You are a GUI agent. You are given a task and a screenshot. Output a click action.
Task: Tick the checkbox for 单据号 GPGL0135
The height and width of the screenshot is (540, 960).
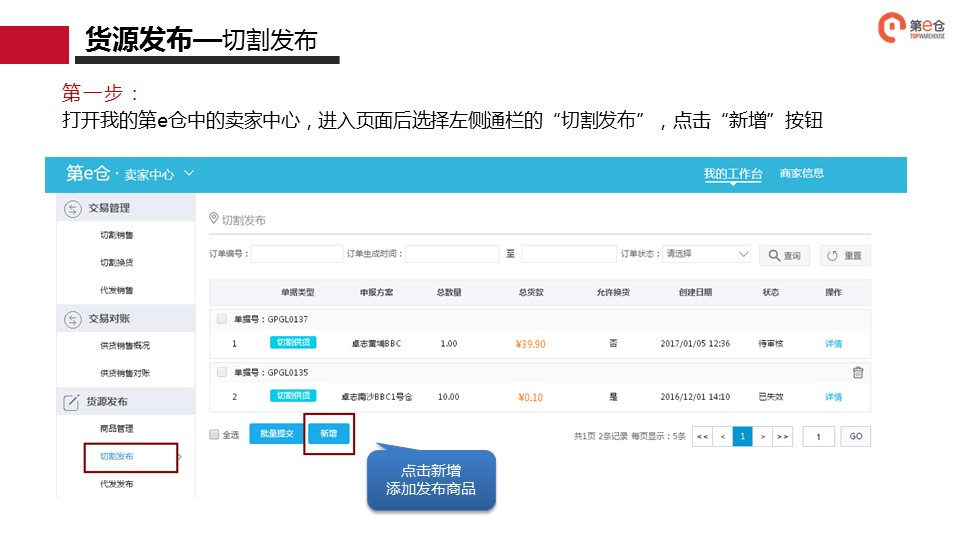click(222, 372)
